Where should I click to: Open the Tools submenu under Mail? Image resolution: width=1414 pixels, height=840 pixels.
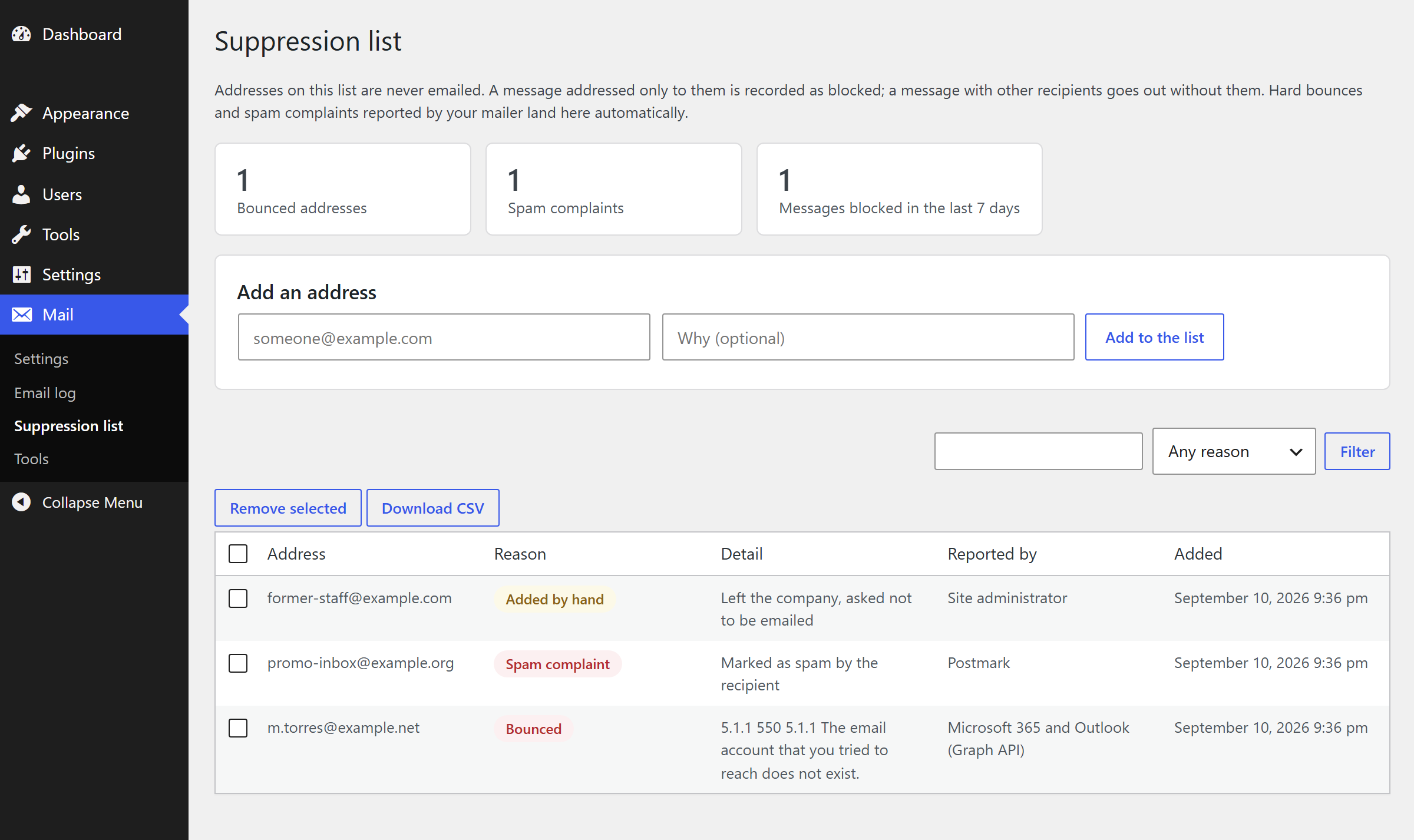31,459
